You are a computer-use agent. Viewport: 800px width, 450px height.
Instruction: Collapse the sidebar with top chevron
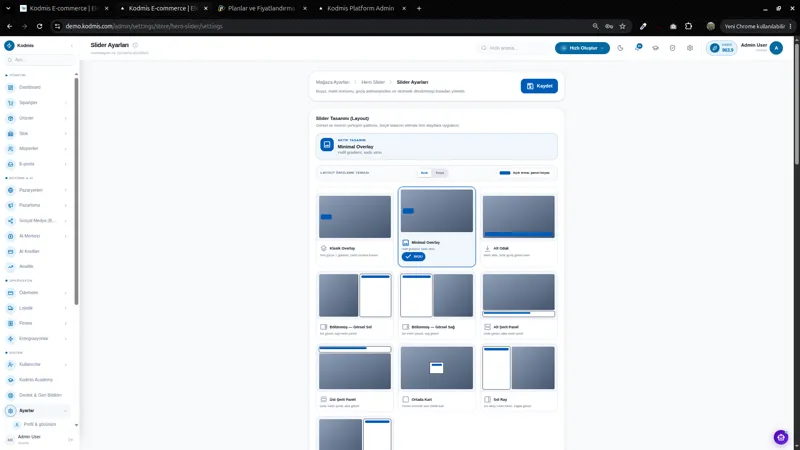71,45
